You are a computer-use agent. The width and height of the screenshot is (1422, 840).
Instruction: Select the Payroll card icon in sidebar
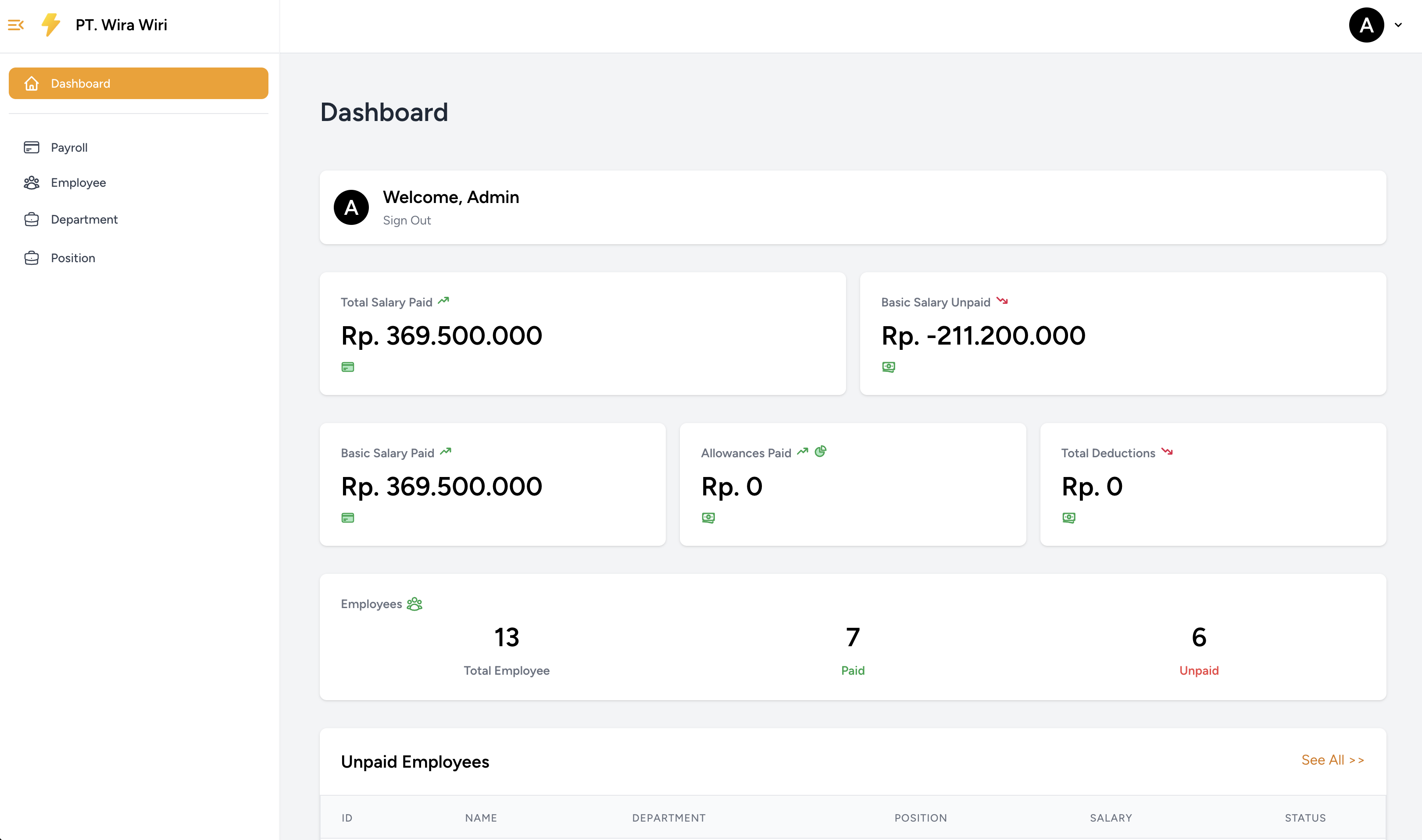(x=32, y=147)
